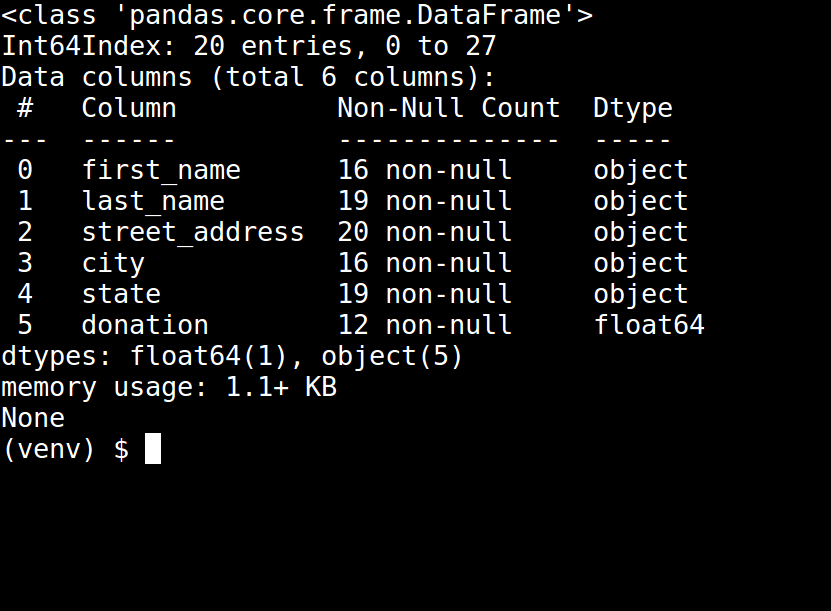Click the 'last_name' column entry
The image size is (831, 611).
[x=153, y=201]
